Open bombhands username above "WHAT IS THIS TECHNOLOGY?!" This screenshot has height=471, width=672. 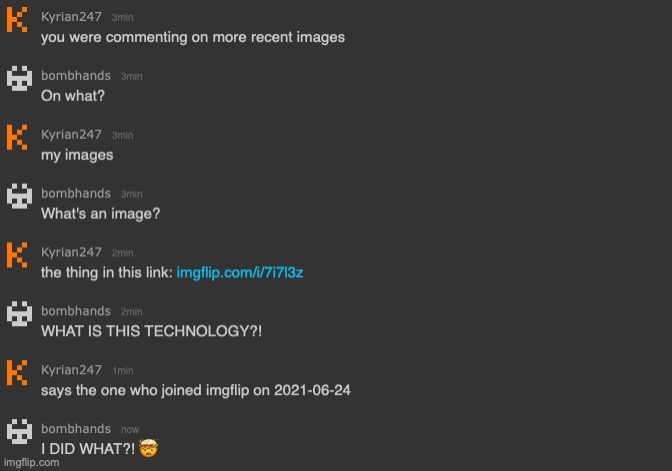(76, 311)
